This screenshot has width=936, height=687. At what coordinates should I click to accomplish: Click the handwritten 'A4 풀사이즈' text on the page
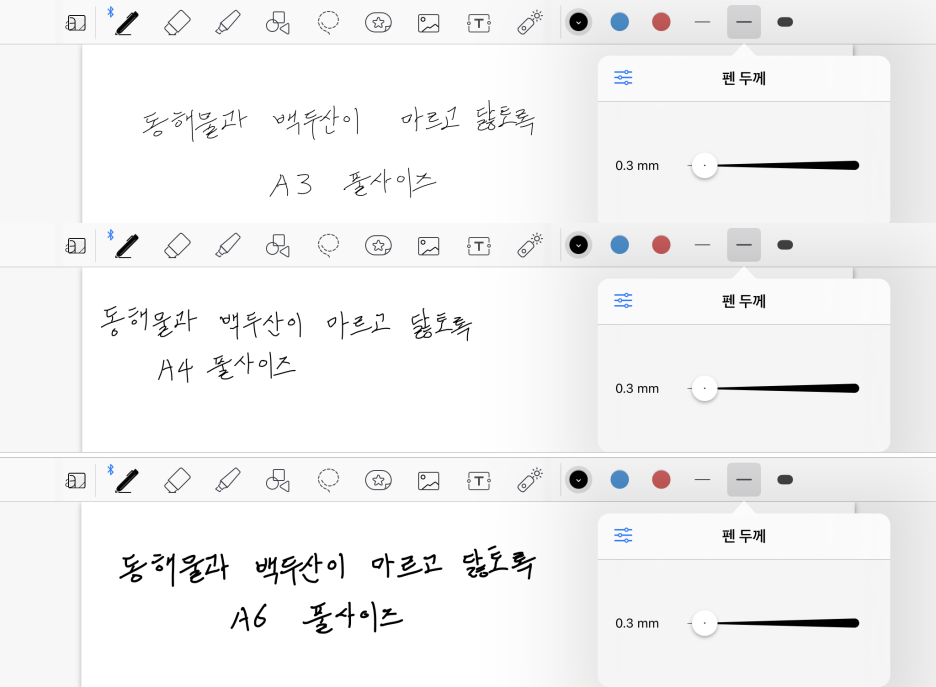226,366
